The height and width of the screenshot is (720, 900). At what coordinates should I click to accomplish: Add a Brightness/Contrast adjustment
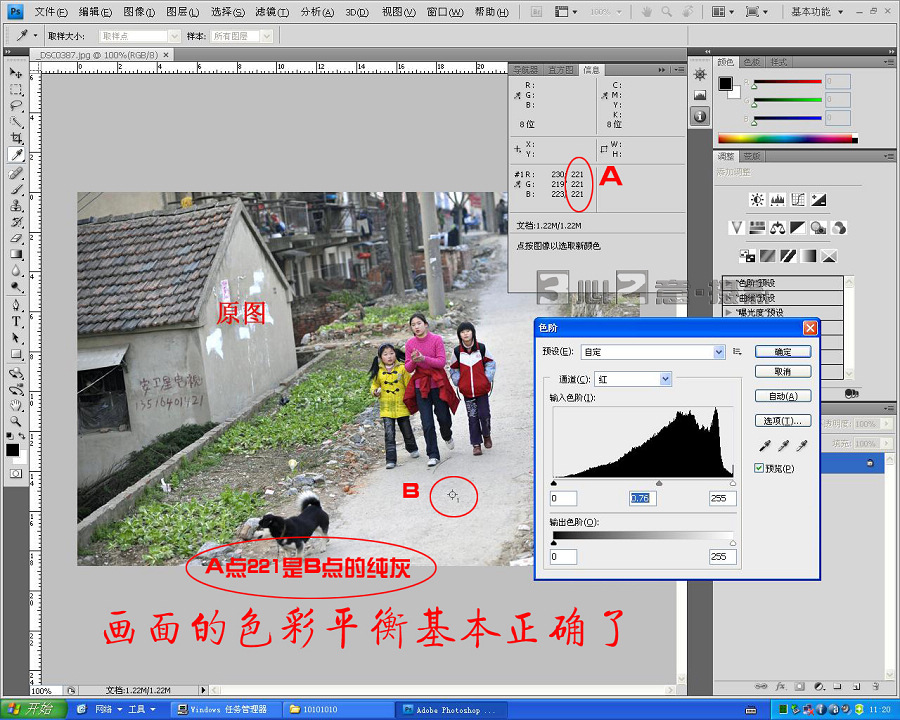click(757, 200)
